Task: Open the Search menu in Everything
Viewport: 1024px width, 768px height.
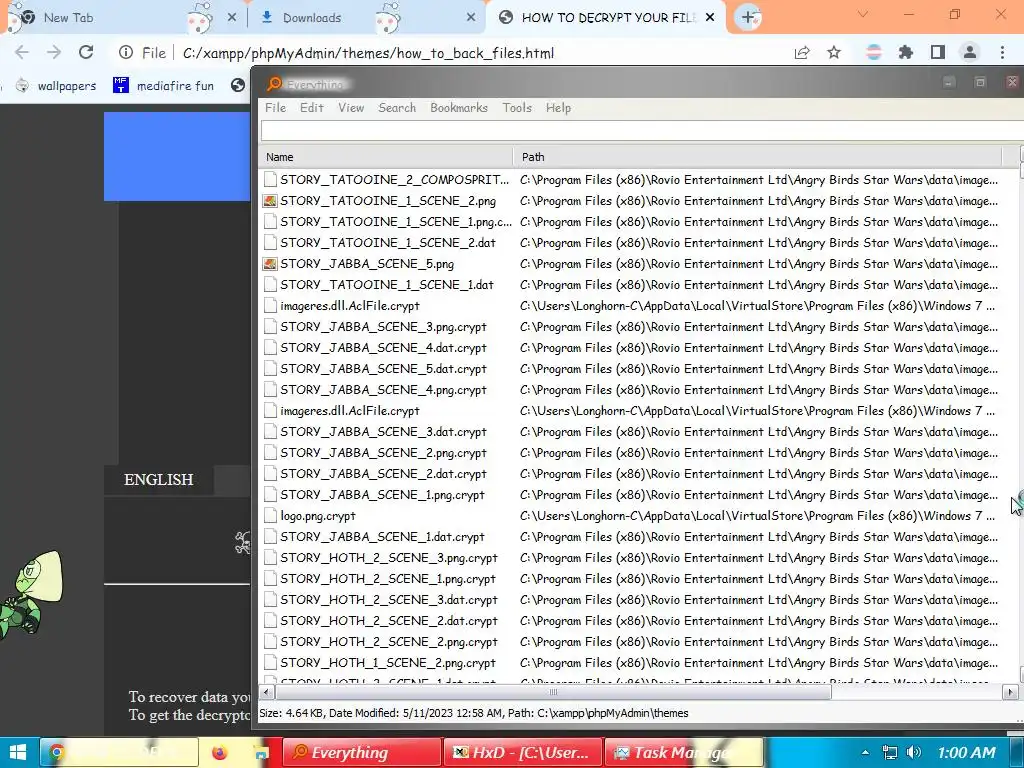Action: pos(397,108)
